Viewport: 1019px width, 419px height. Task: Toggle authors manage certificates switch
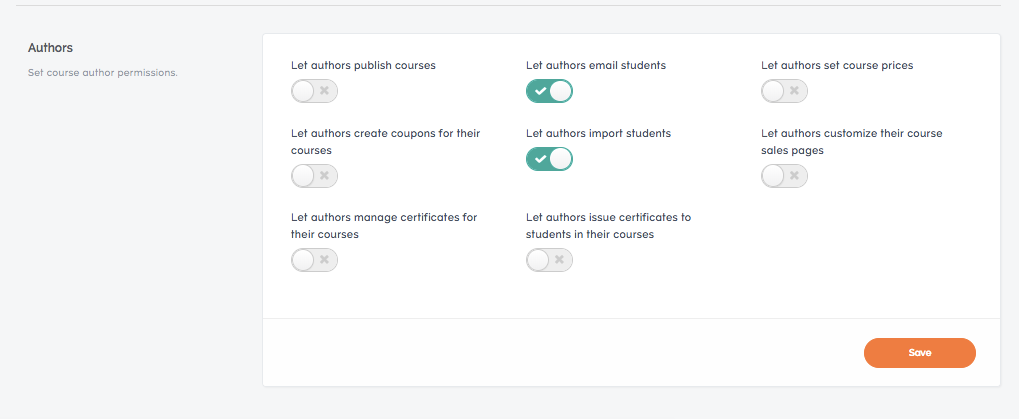point(315,260)
